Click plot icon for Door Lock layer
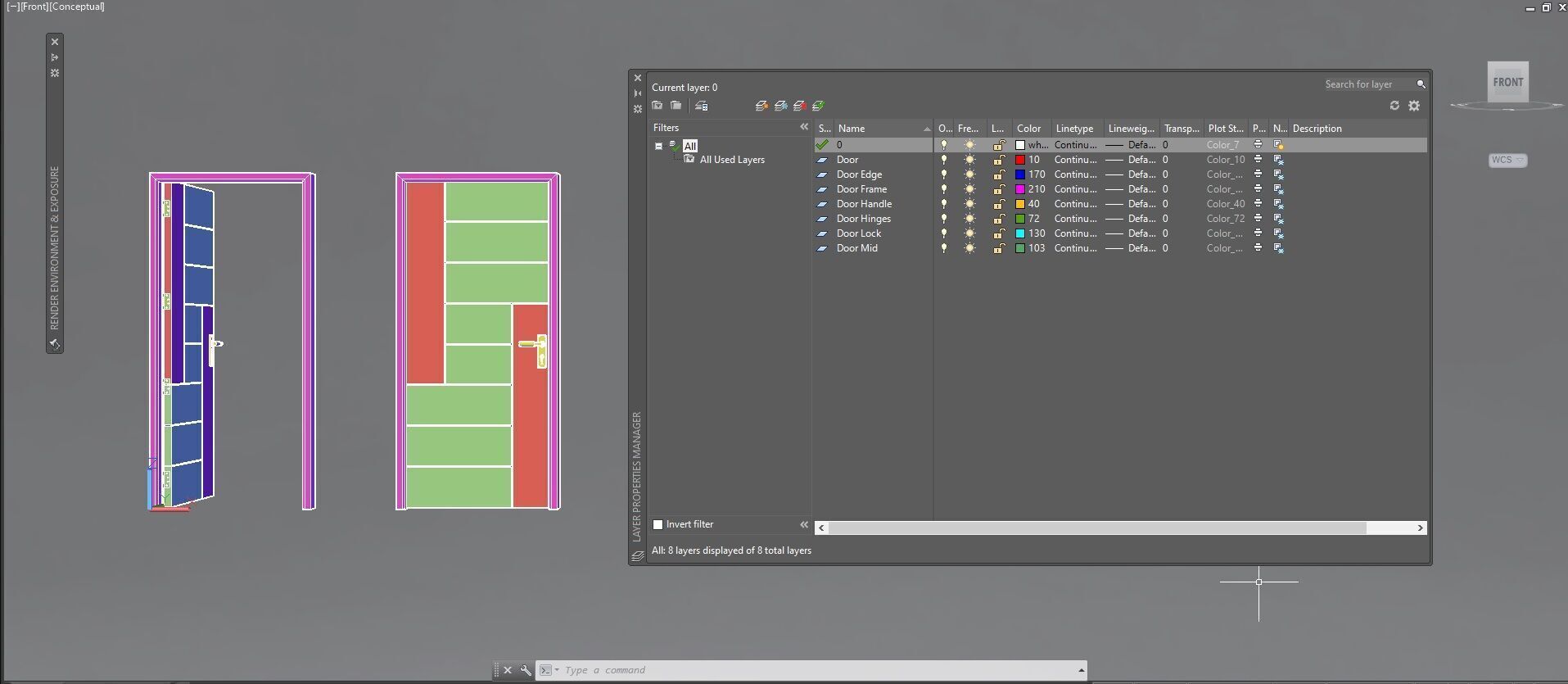Viewport: 1568px width, 684px height. 1258,233
